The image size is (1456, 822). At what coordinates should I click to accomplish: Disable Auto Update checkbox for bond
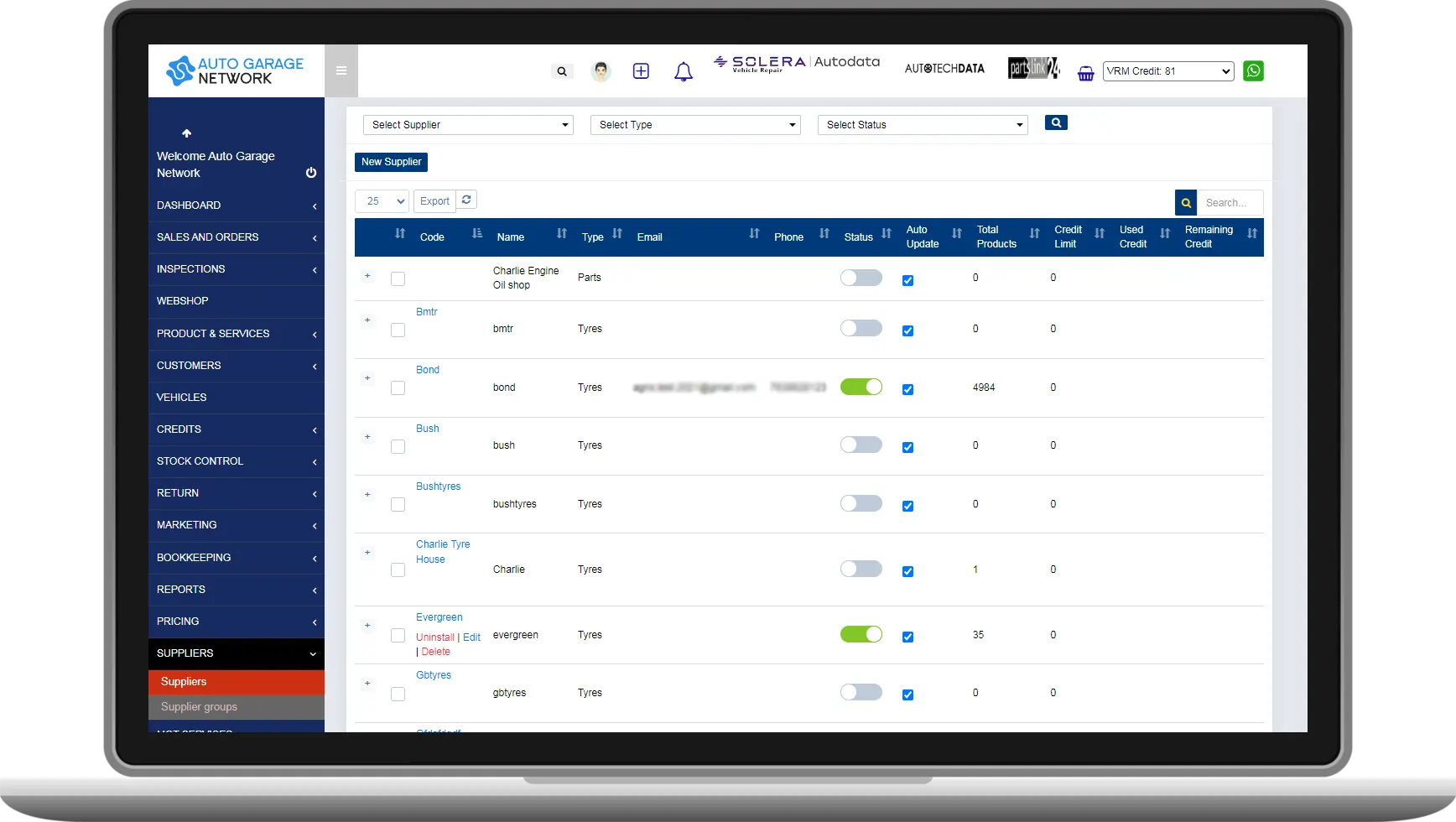point(907,388)
